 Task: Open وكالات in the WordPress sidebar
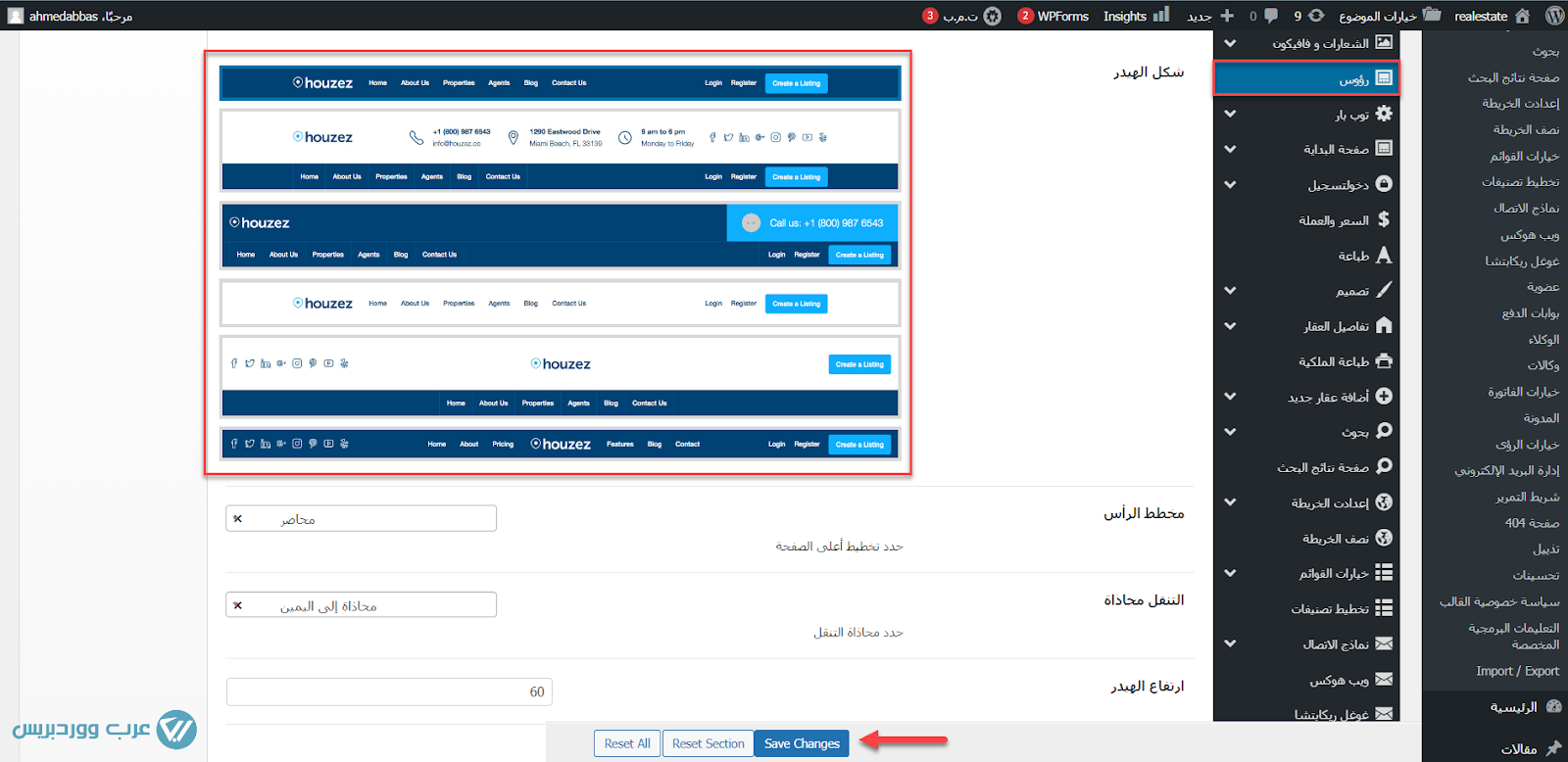coord(1543,365)
